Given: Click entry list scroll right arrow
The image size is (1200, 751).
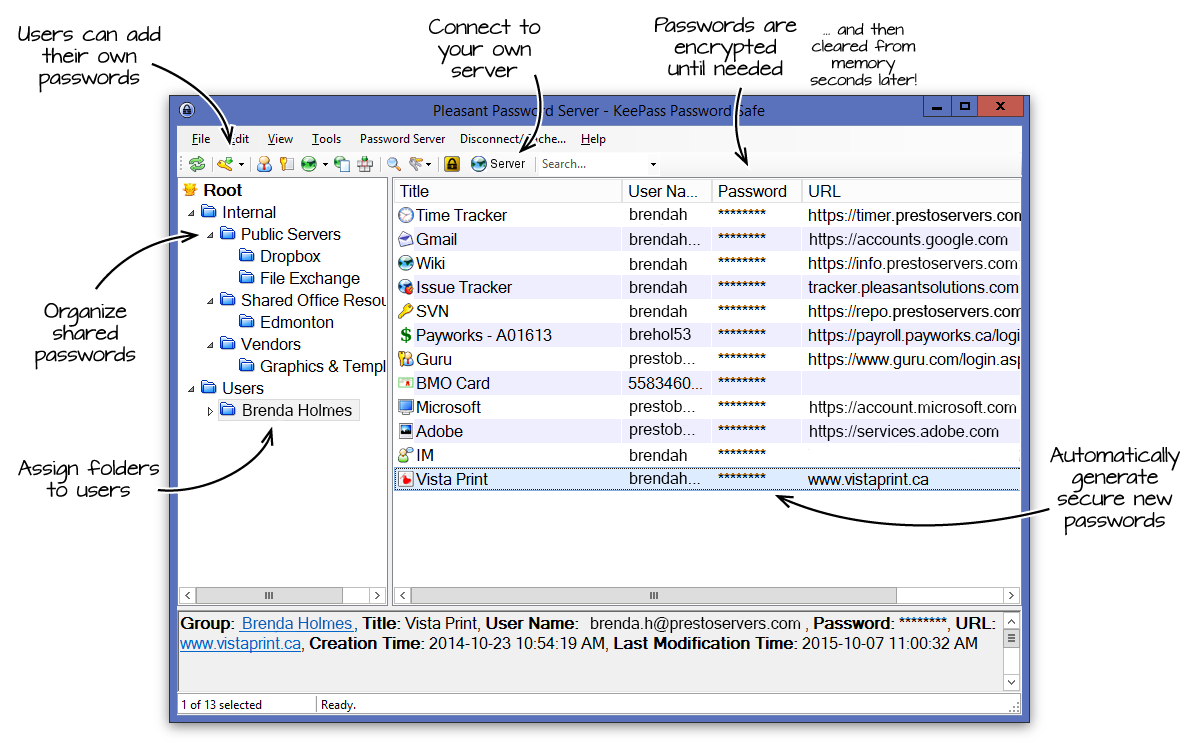Looking at the screenshot, I should 1012,595.
